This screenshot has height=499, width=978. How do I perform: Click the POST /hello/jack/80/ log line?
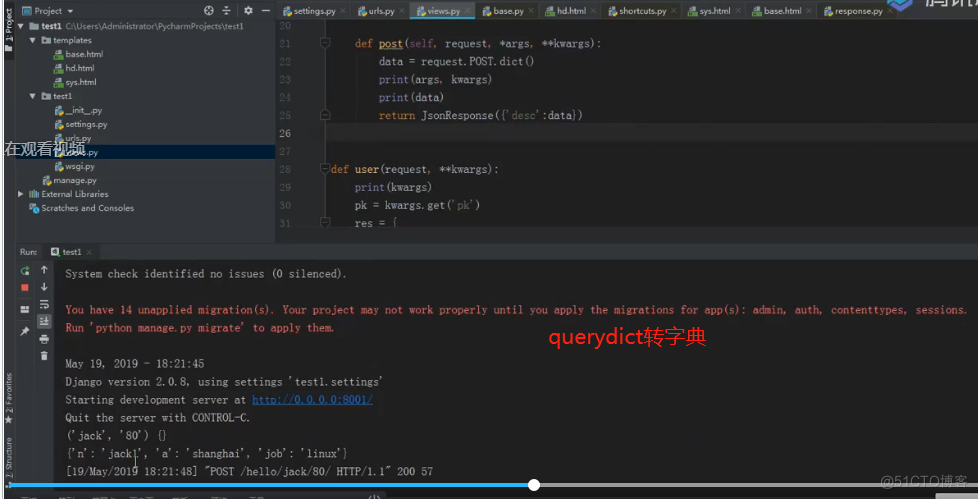[249, 472]
